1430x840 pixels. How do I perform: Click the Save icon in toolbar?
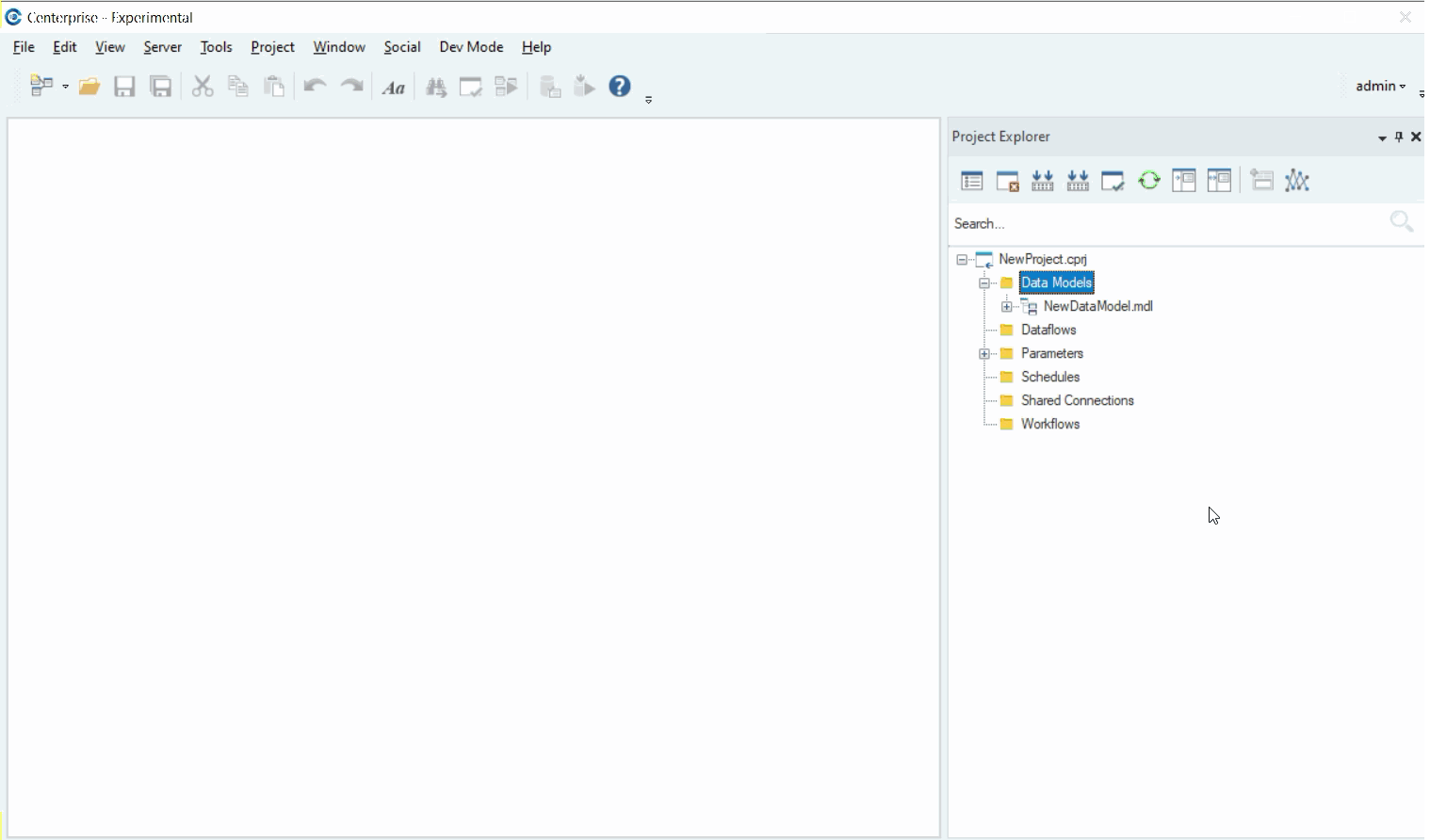click(x=124, y=87)
